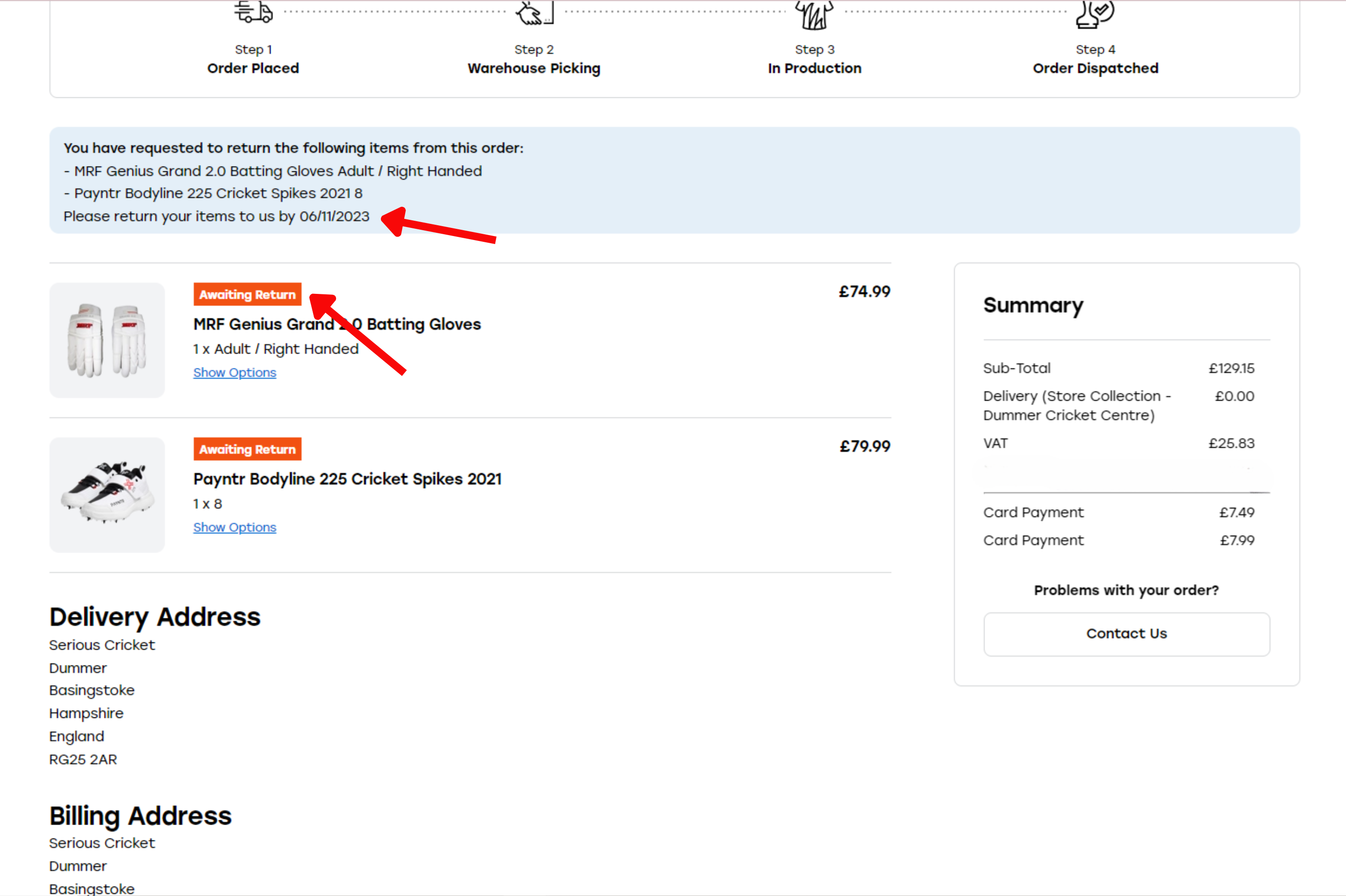Click the Delivery Address heading

[155, 616]
